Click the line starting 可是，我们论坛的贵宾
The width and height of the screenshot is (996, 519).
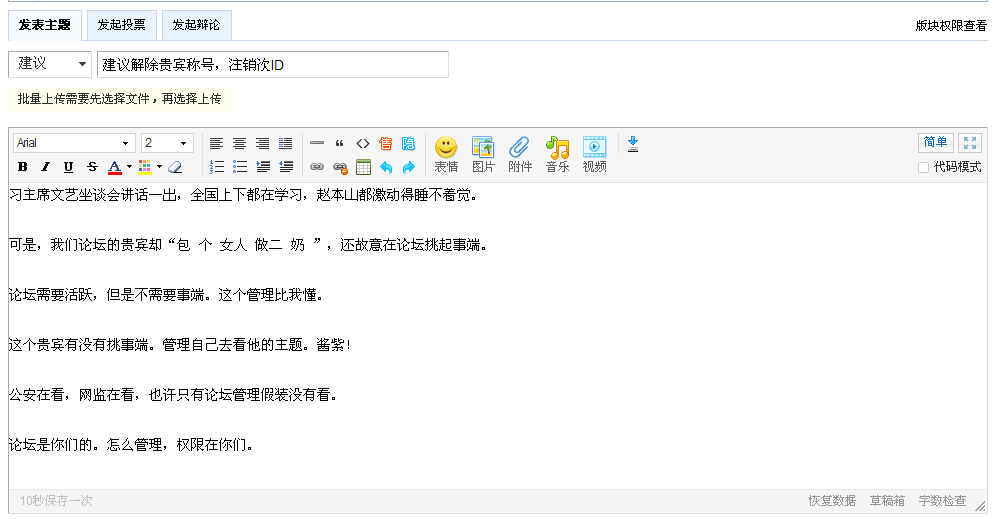point(248,245)
